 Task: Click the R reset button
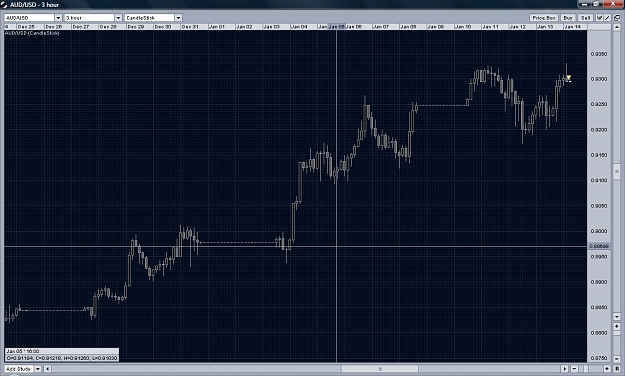tap(617, 369)
